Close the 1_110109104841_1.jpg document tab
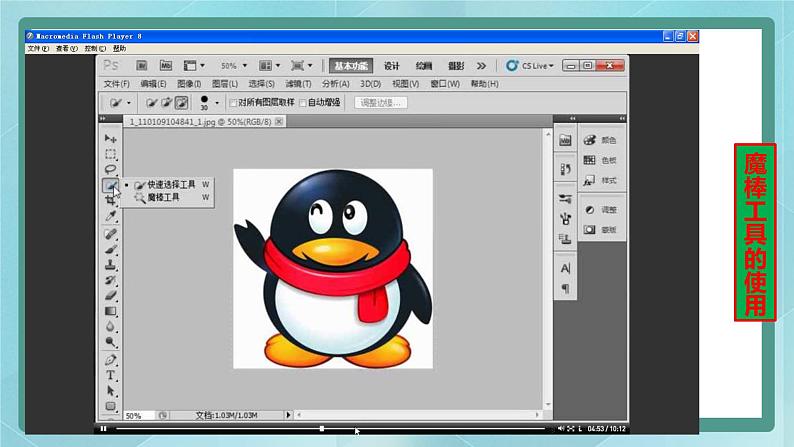 click(279, 121)
